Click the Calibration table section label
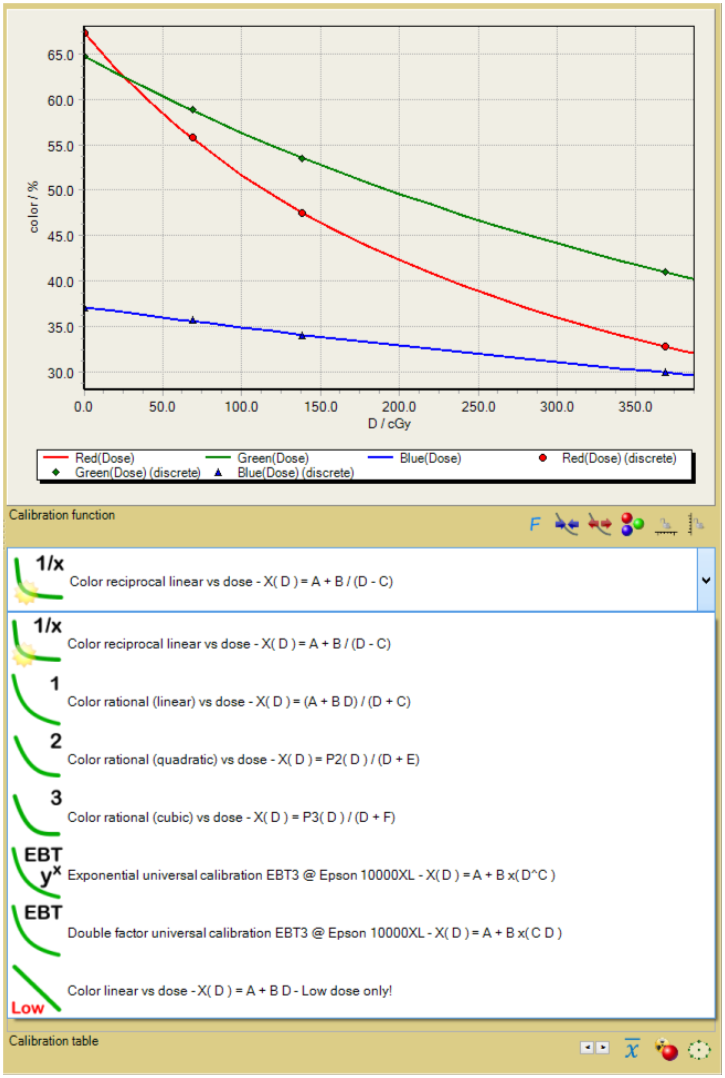Viewport: 725px width, 1078px height. [x=54, y=1041]
